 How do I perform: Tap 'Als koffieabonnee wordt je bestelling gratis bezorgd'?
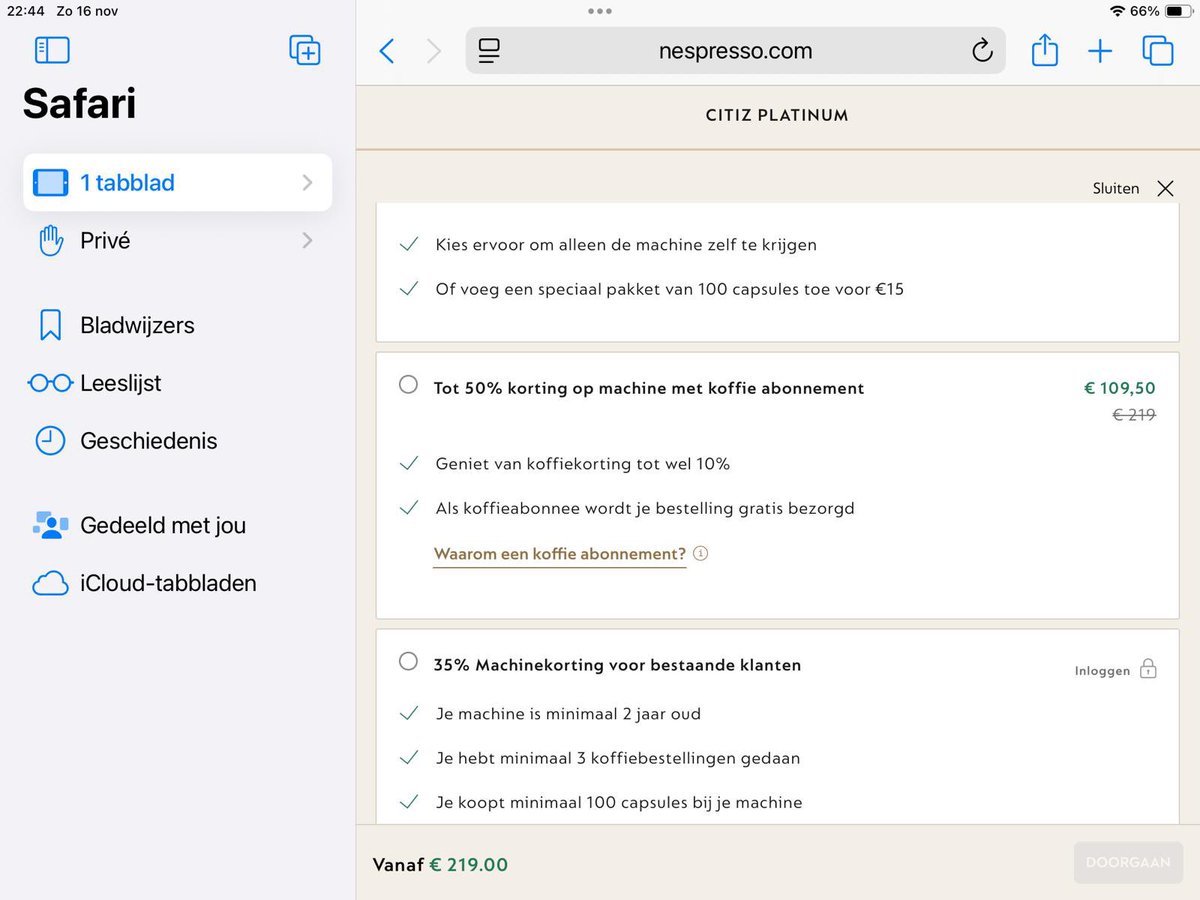645,508
